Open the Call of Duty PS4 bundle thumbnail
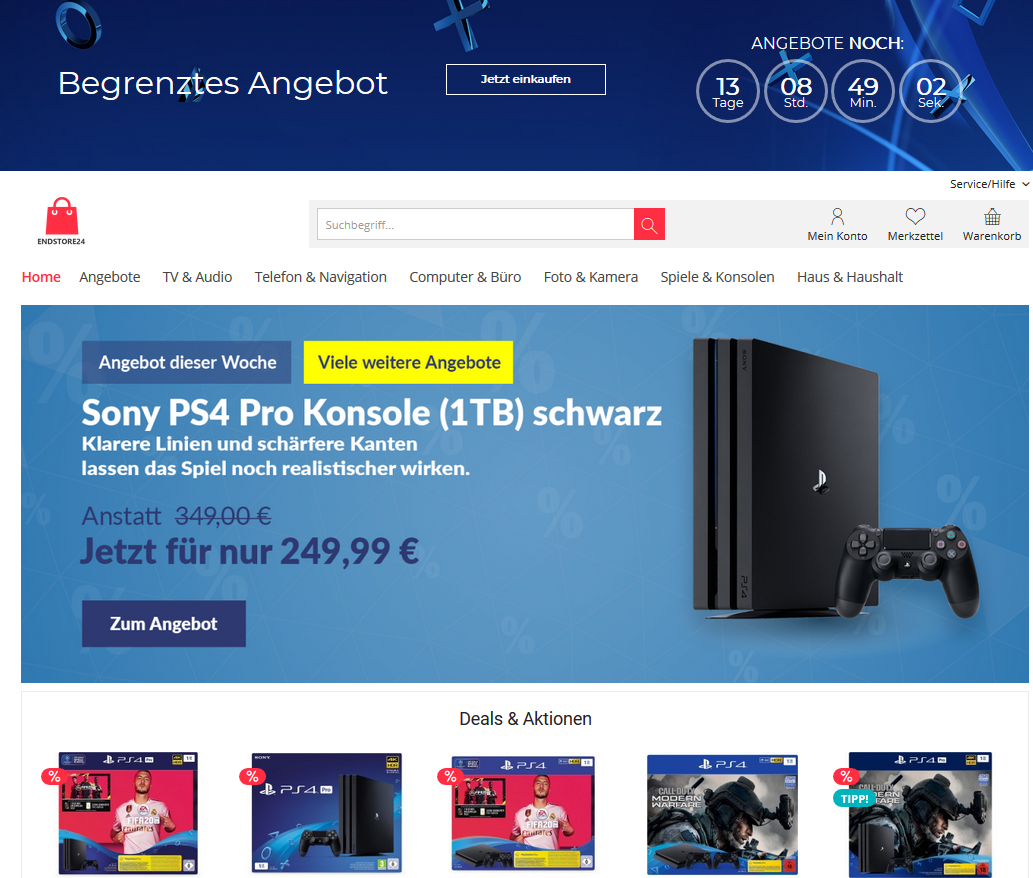Screen dimensions: 1033x878 point(722,815)
